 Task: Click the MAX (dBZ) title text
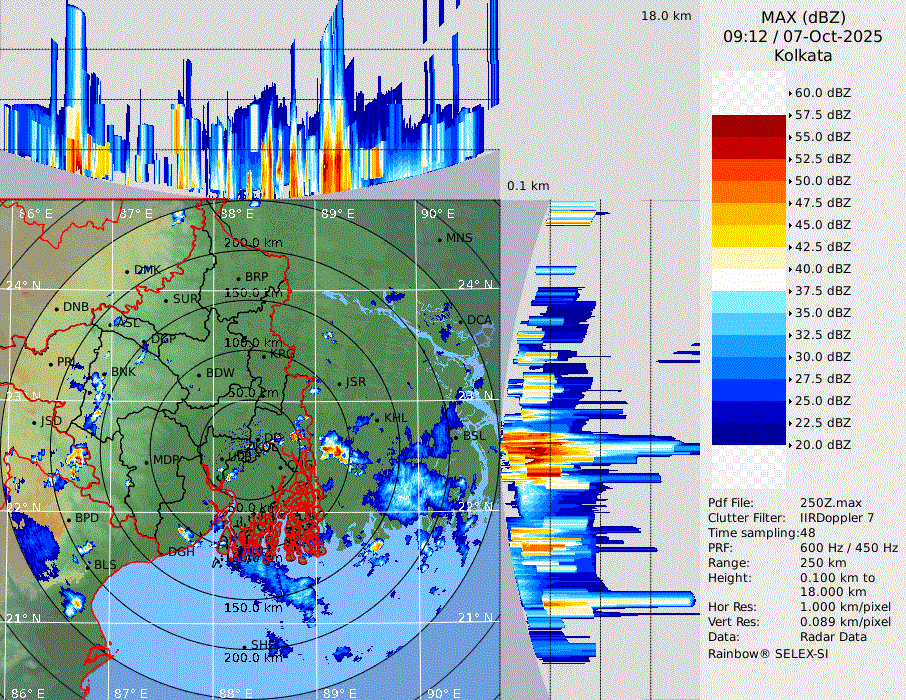pyautogui.click(x=803, y=18)
